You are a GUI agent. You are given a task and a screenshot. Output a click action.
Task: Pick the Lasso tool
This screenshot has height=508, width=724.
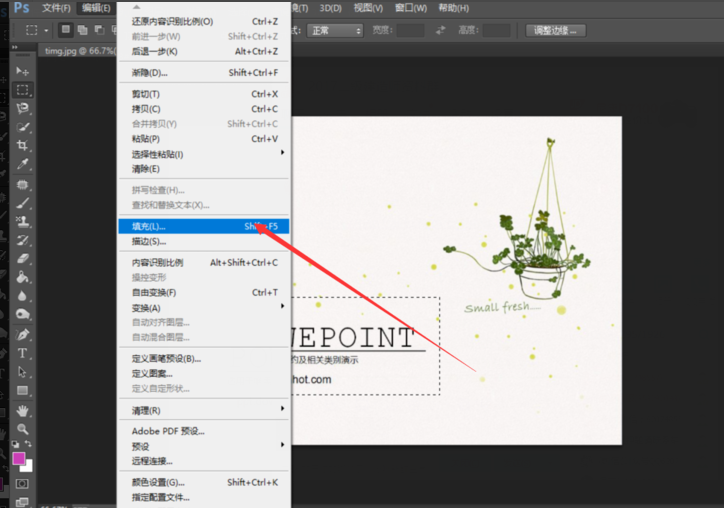point(22,108)
